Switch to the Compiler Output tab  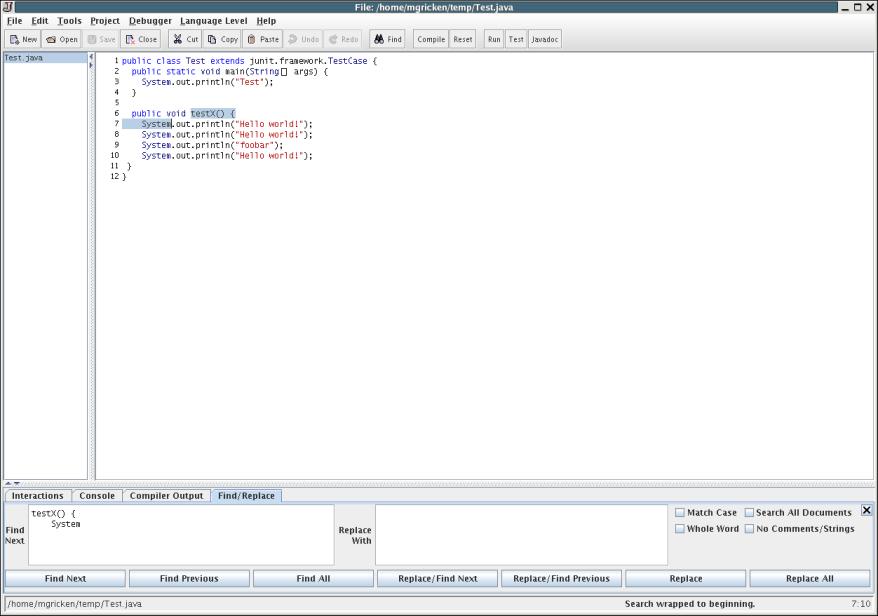click(166, 496)
